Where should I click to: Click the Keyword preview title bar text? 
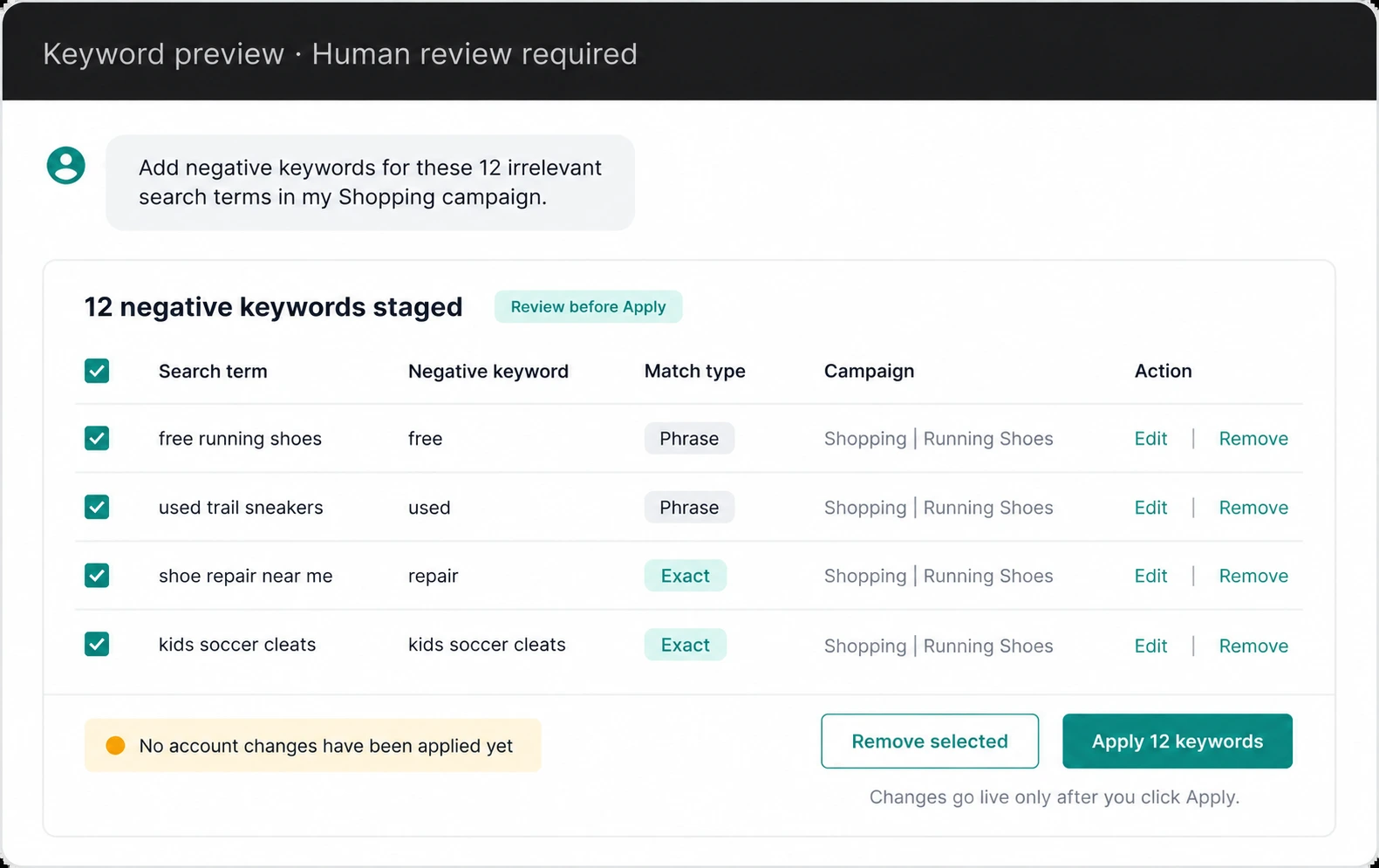tap(340, 54)
